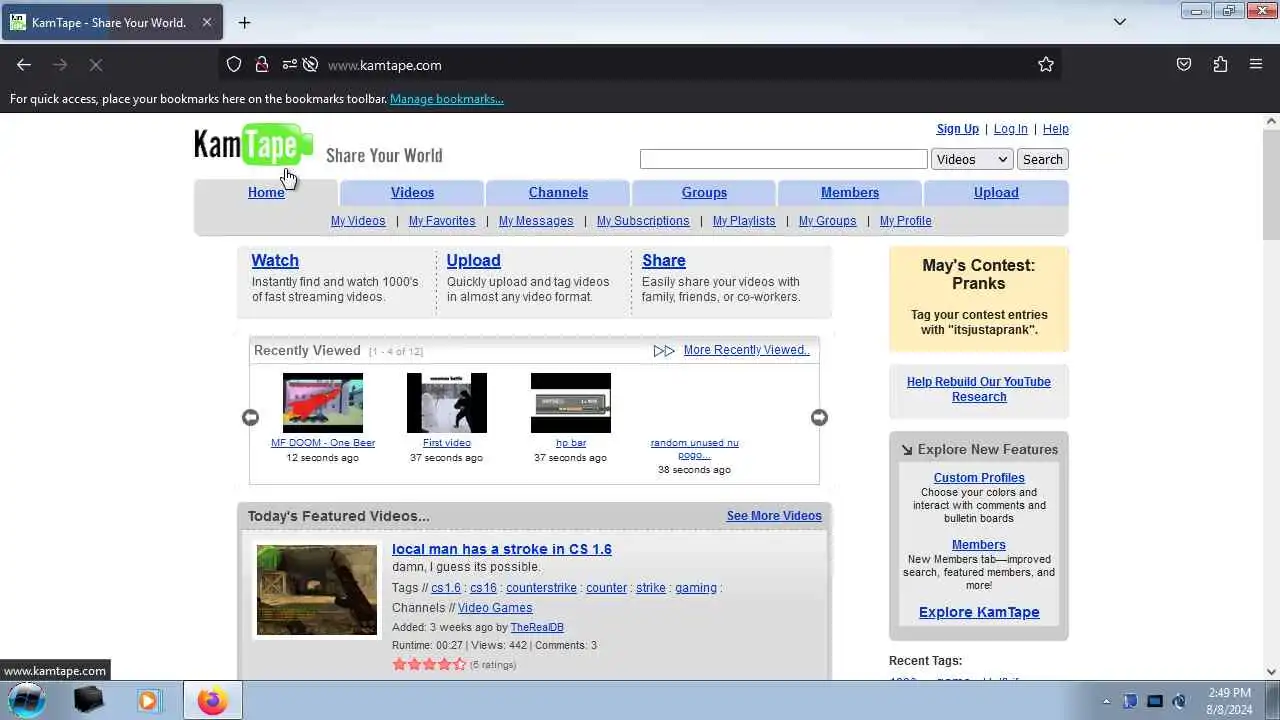Click the Help link
1280x720 pixels.
click(1056, 129)
